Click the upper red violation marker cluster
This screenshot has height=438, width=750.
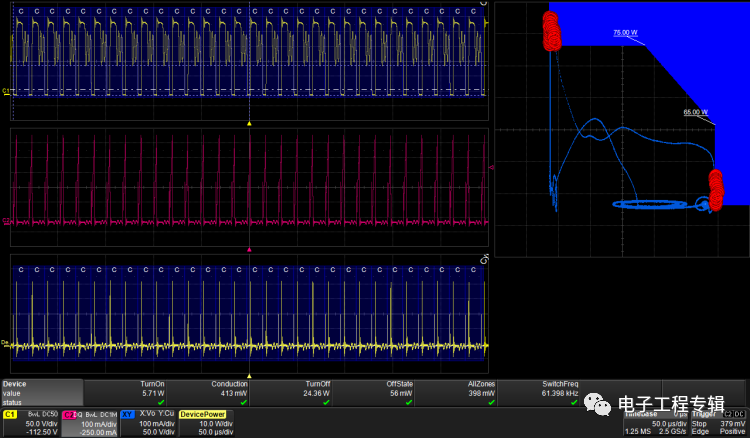point(551,31)
